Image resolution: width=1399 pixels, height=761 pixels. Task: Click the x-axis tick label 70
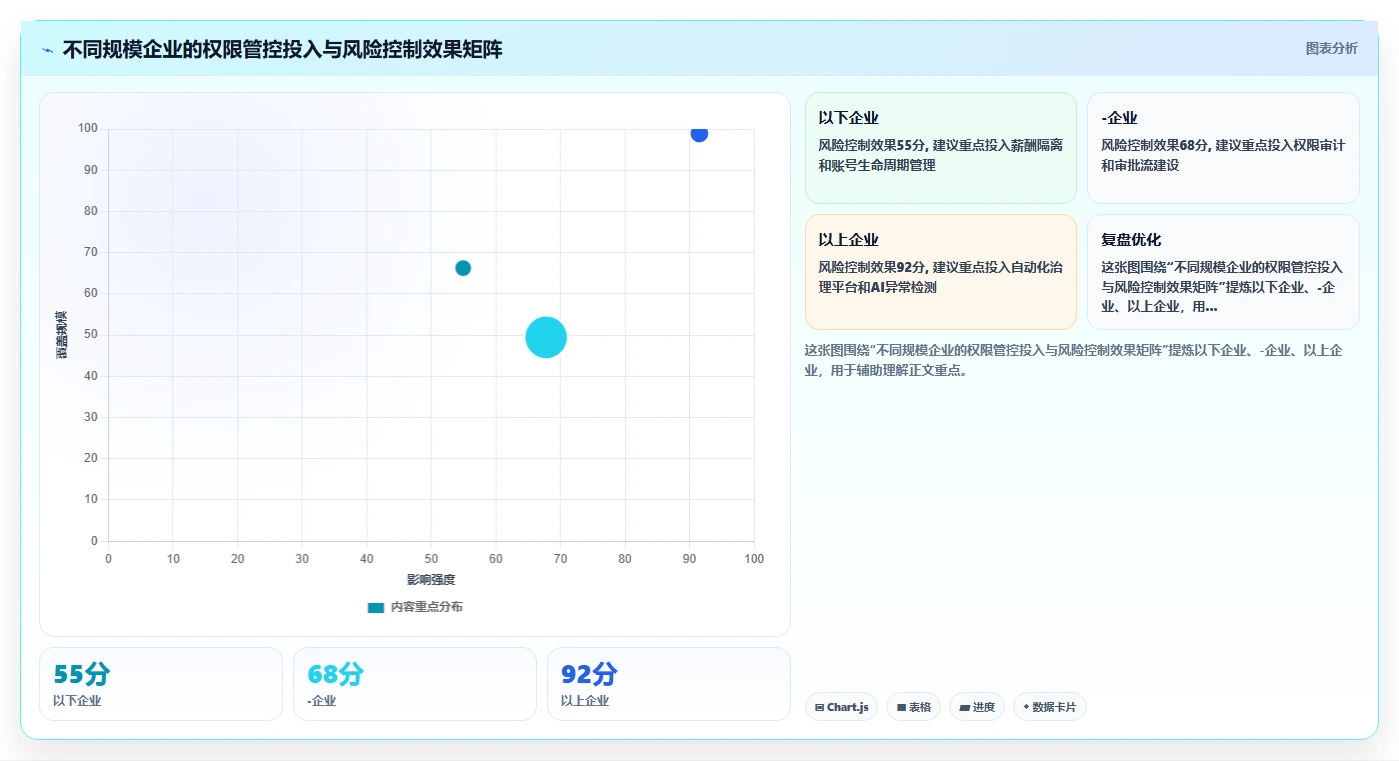(560, 559)
